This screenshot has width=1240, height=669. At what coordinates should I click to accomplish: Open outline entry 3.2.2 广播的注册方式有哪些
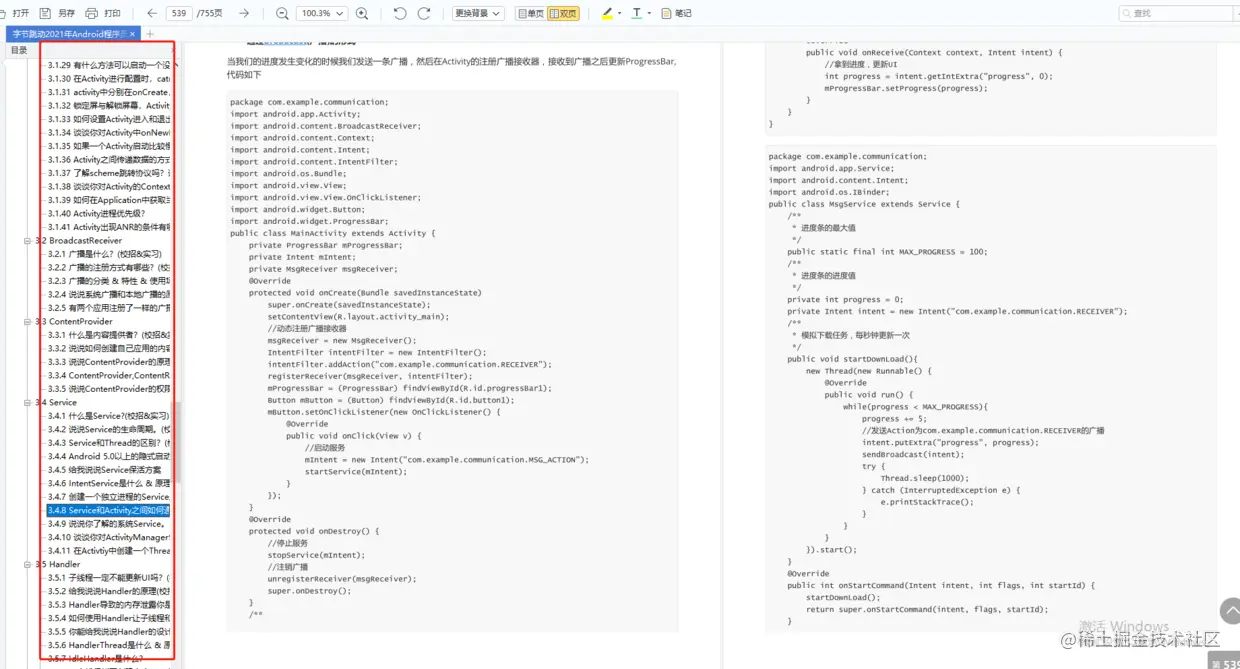(x=108, y=268)
